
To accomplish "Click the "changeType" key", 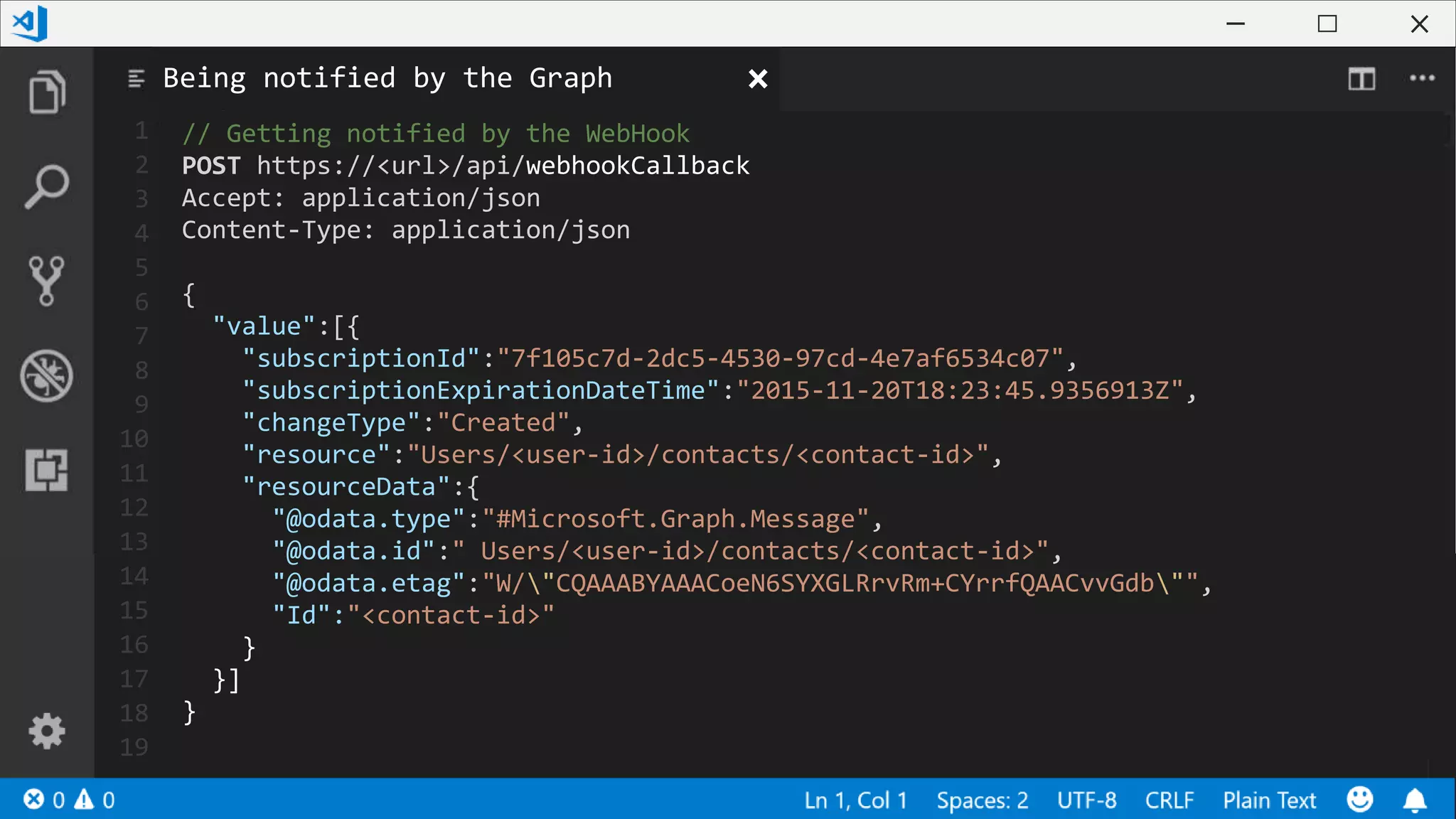I will click(331, 423).
